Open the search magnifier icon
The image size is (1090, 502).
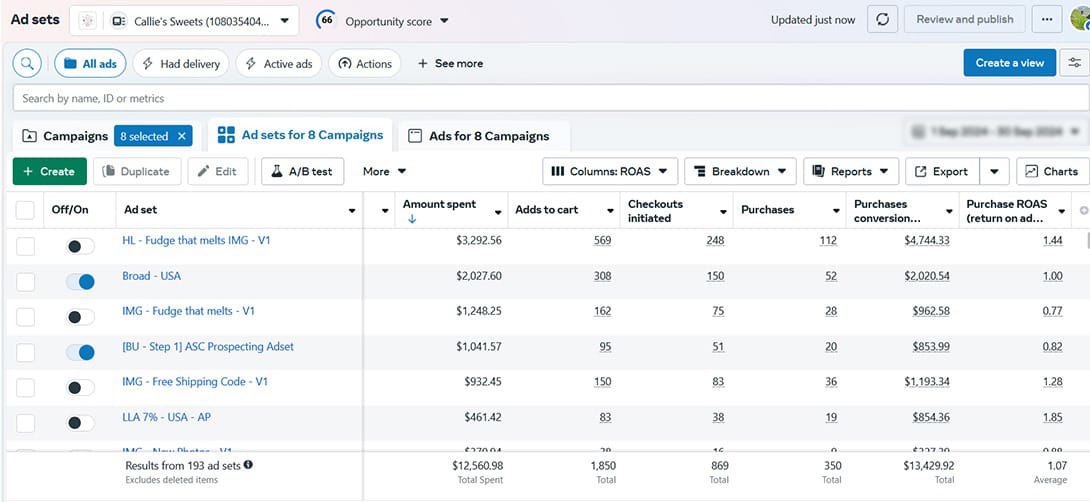pyautogui.click(x=27, y=63)
